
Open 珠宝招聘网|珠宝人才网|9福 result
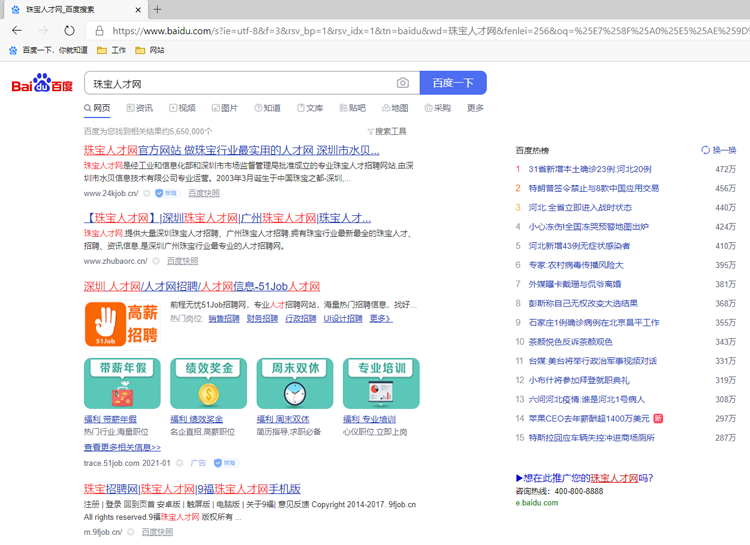tap(192, 489)
